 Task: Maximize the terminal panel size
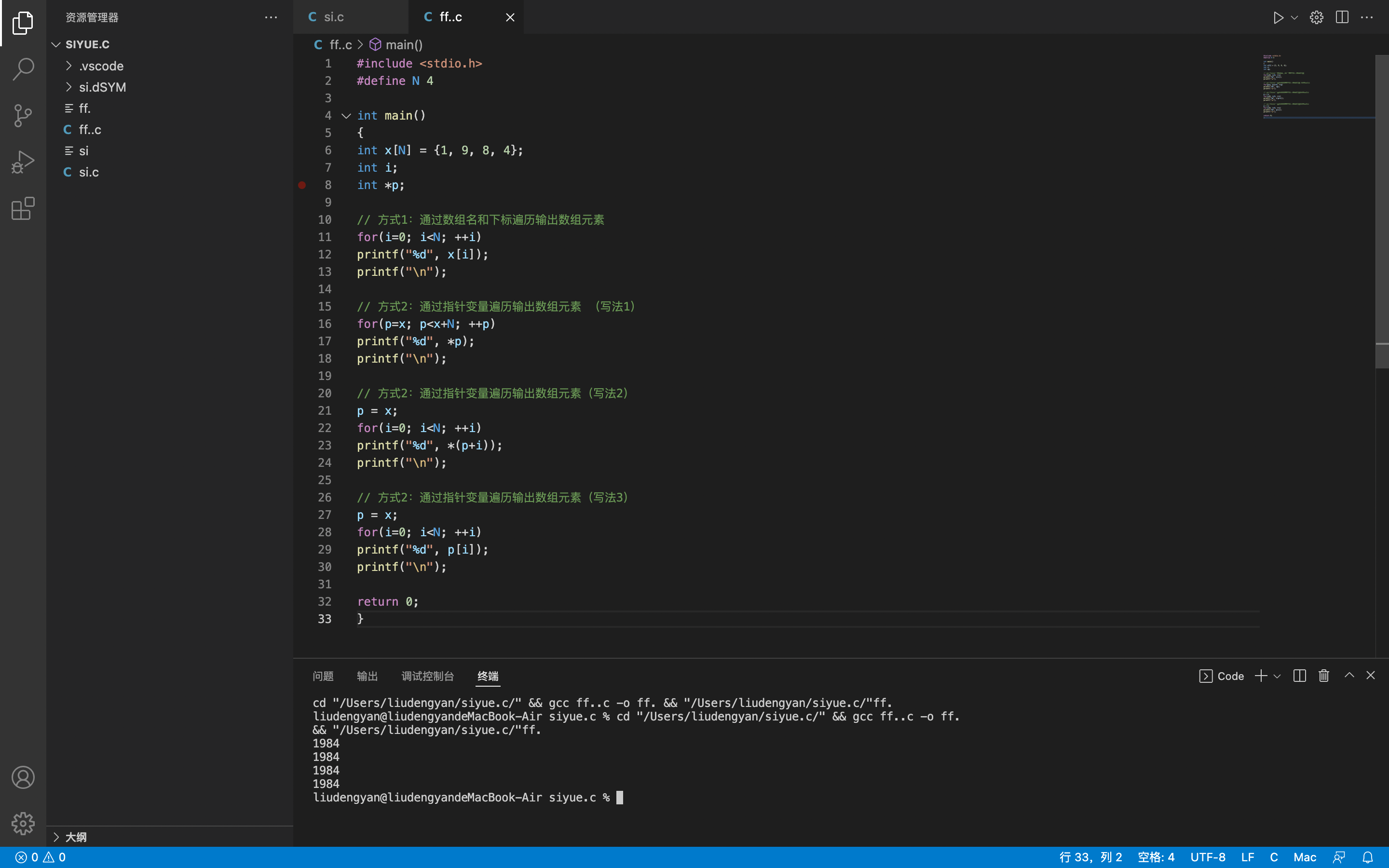coord(1349,676)
